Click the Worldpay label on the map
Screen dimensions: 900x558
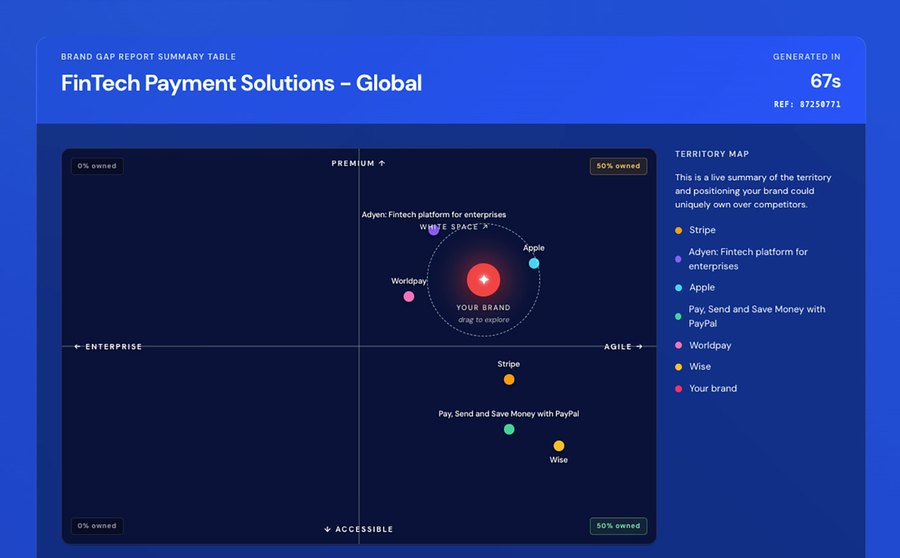point(409,281)
